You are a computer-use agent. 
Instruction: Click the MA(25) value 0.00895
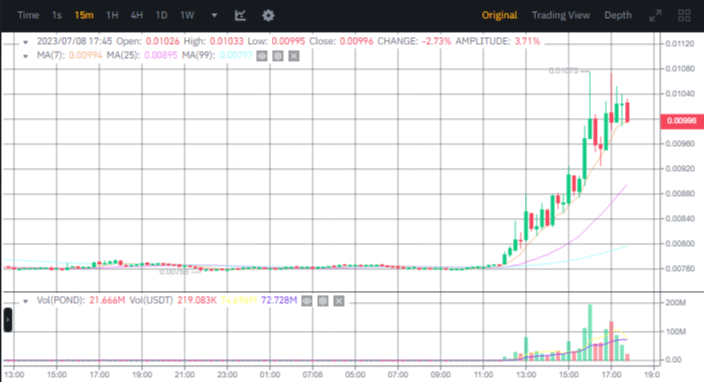tap(161, 56)
